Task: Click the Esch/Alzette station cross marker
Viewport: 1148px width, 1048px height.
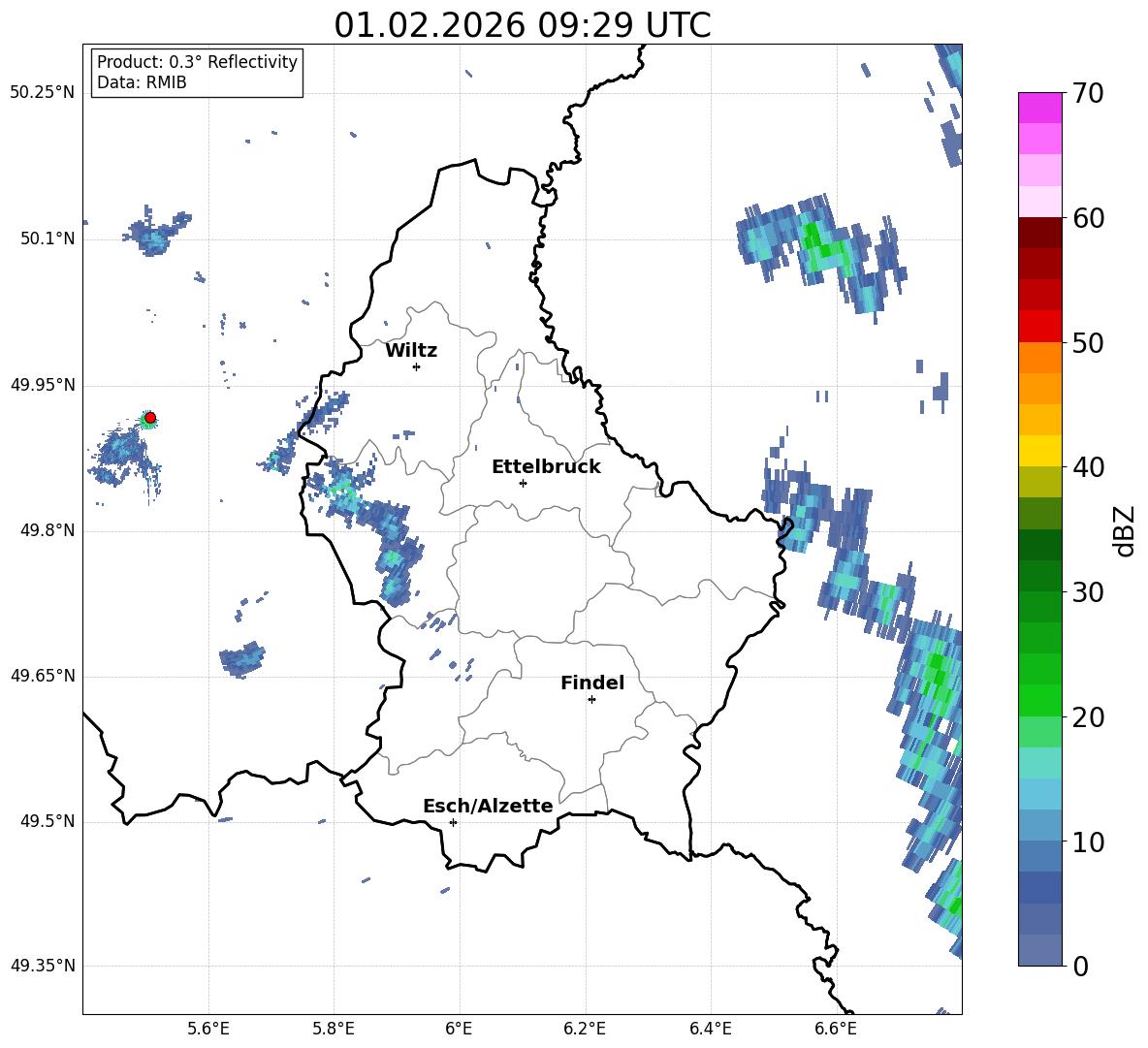Action: point(453,822)
